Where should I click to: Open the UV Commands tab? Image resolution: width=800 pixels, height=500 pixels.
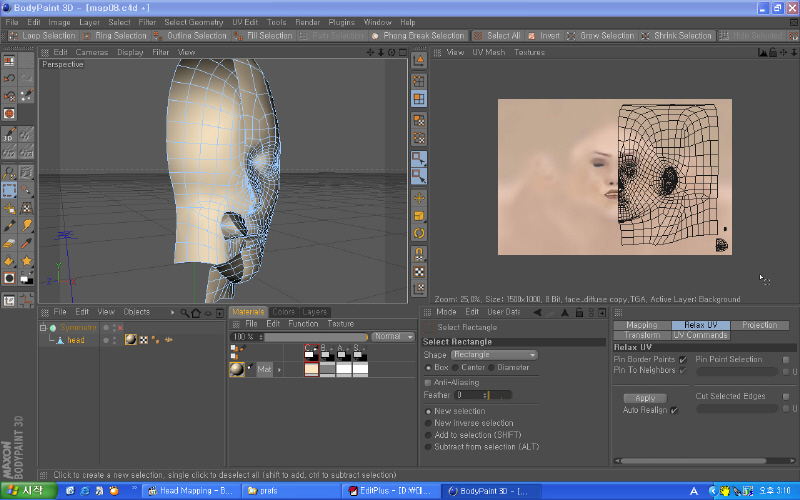[x=700, y=335]
